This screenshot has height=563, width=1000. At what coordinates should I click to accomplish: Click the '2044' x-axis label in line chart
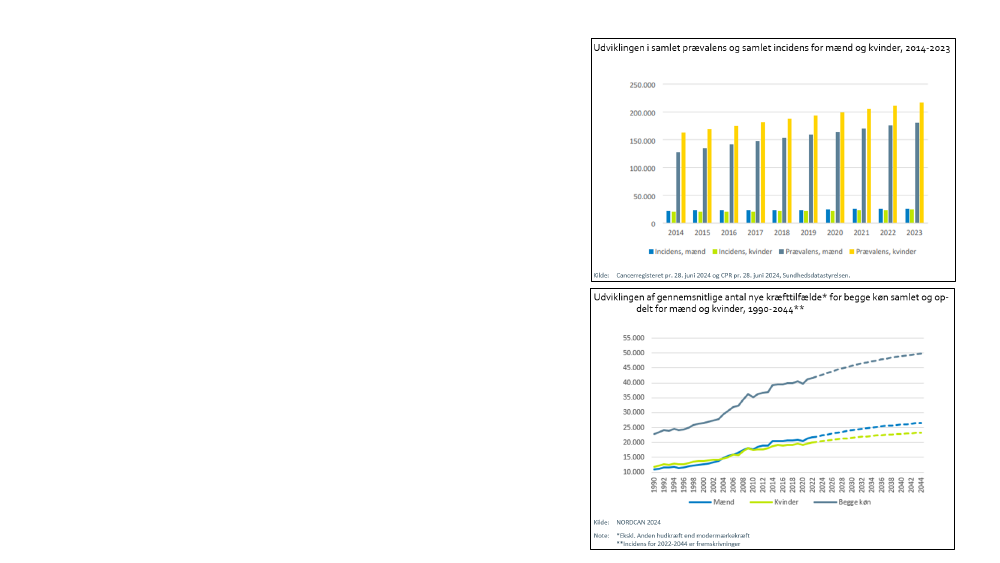[921, 485]
